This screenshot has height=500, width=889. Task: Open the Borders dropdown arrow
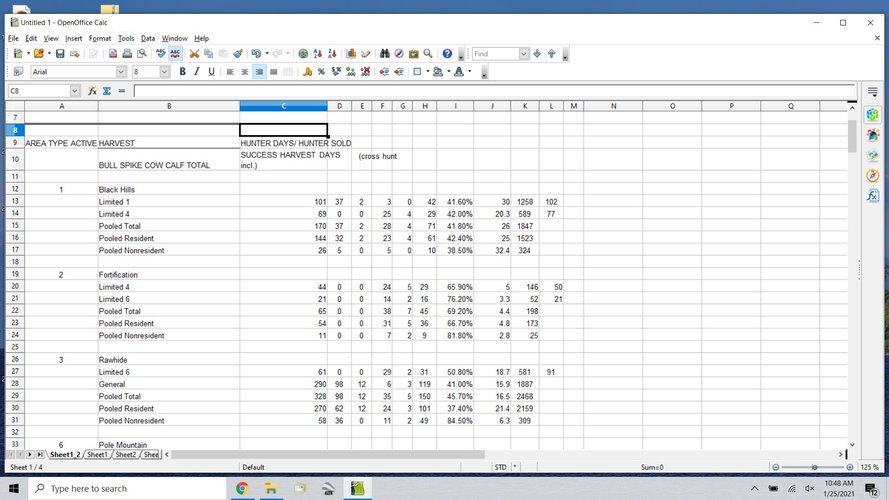pyautogui.click(x=427, y=71)
